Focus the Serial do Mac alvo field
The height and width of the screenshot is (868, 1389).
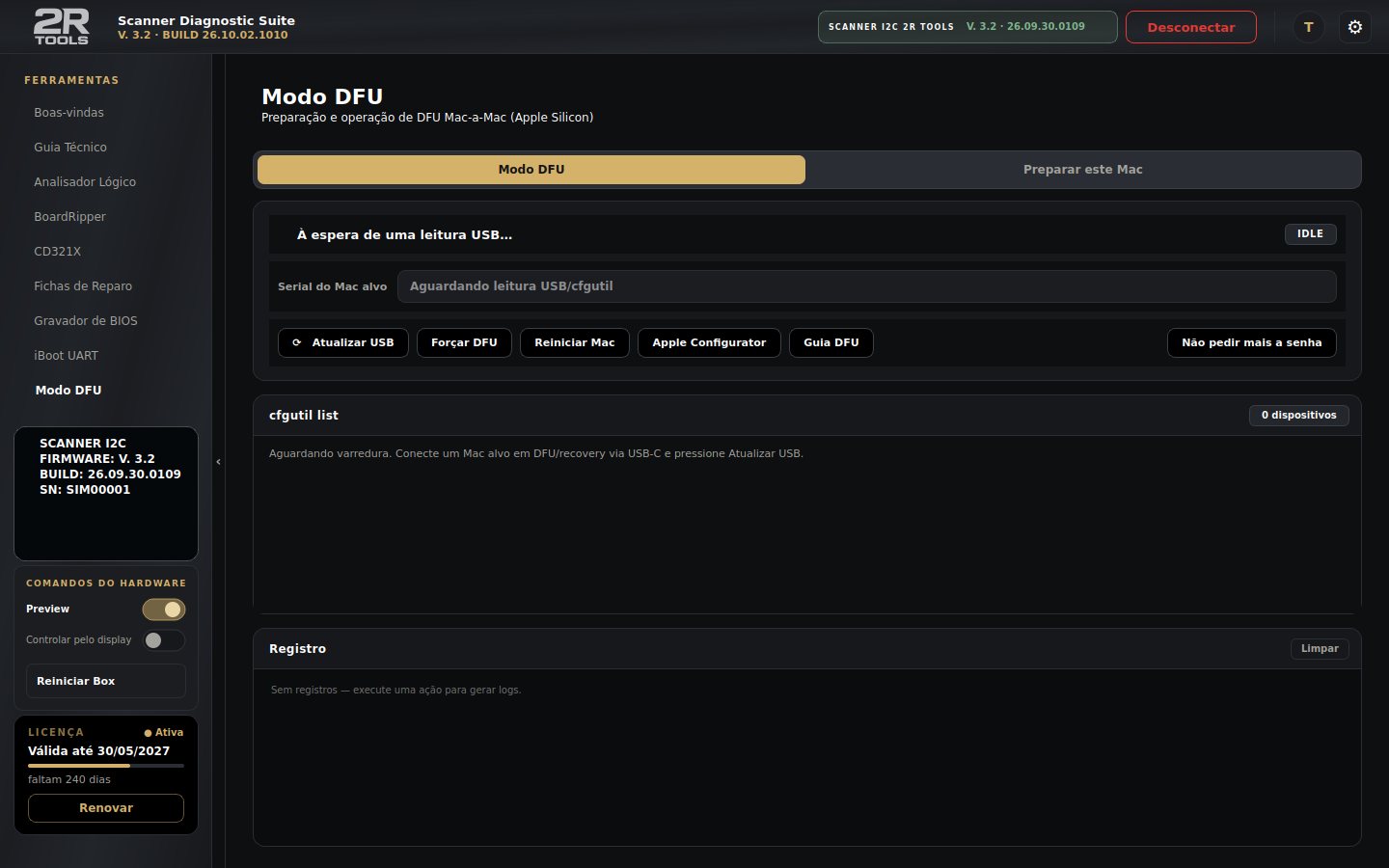(867, 286)
